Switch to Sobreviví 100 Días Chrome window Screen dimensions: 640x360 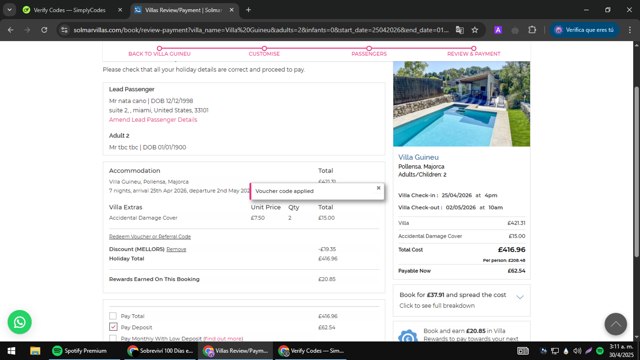[160, 351]
